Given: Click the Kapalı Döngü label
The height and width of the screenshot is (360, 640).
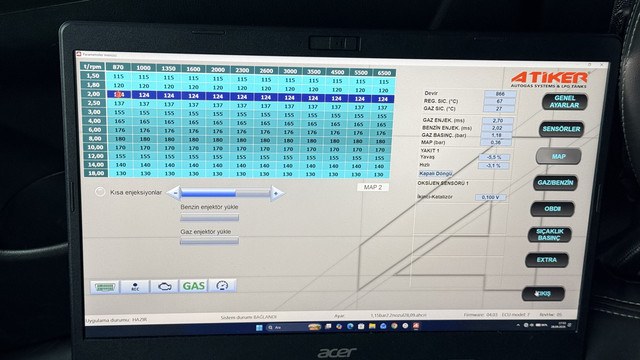Looking at the screenshot, I should click(x=436, y=173).
